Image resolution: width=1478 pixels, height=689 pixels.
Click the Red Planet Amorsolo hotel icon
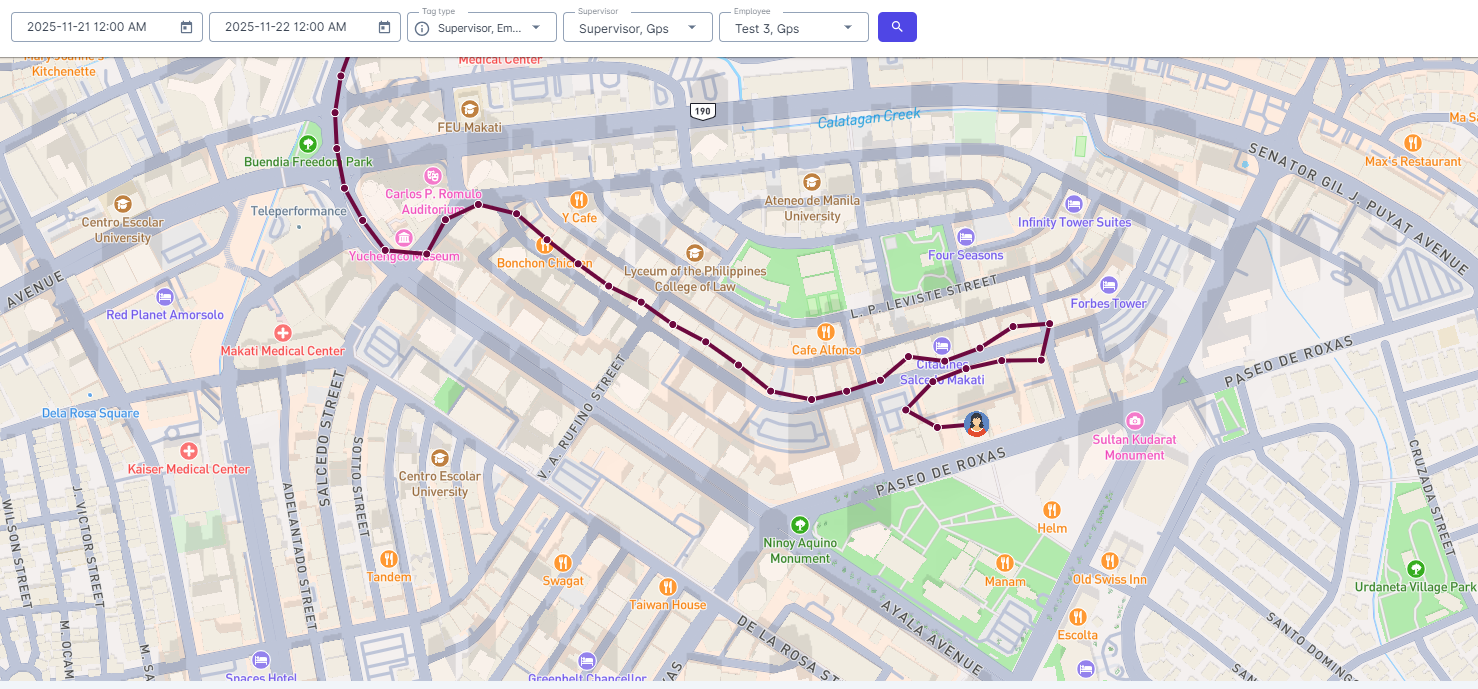coord(165,297)
